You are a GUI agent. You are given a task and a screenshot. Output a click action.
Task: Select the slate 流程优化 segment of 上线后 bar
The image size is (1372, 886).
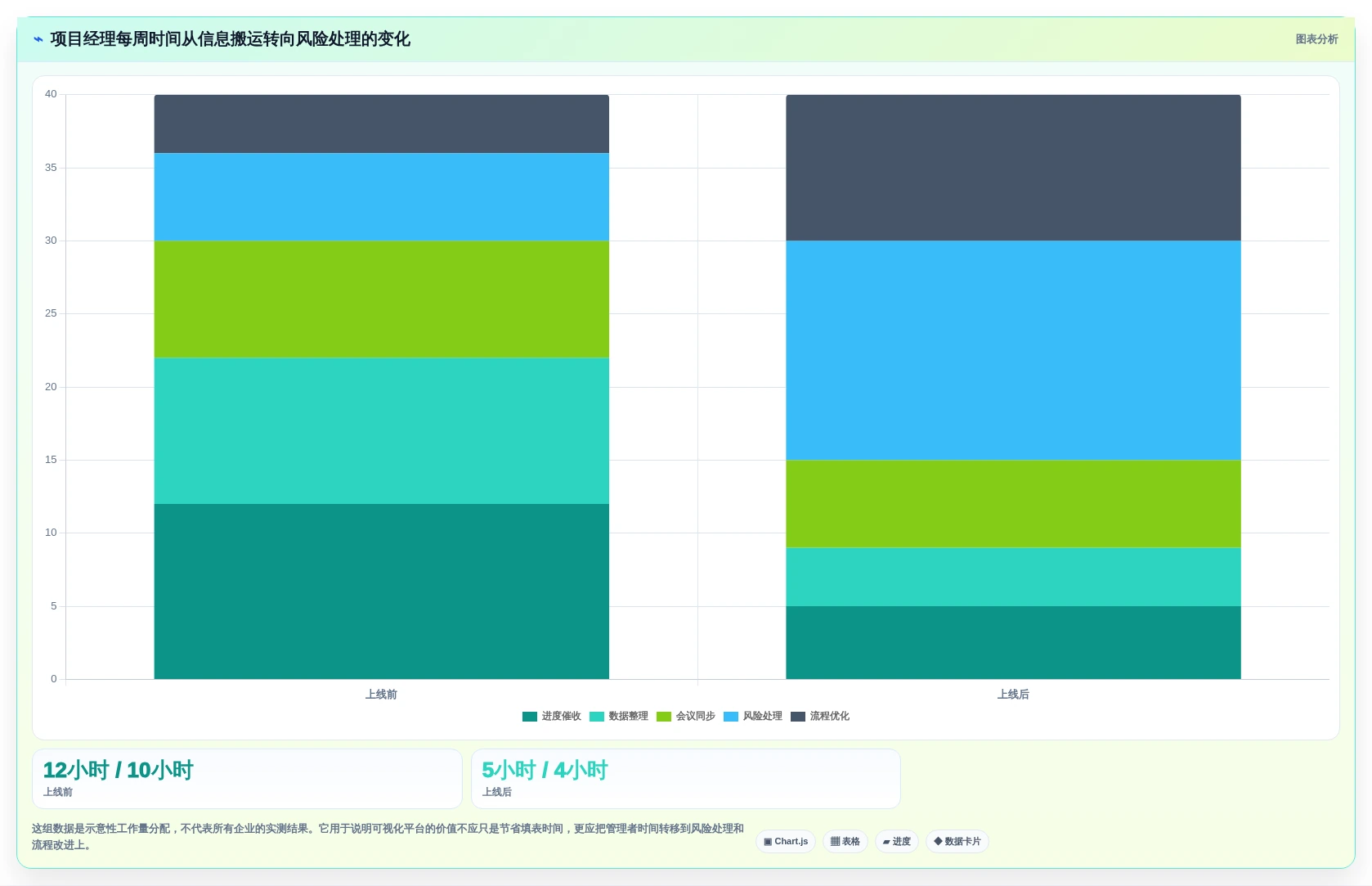1013,168
